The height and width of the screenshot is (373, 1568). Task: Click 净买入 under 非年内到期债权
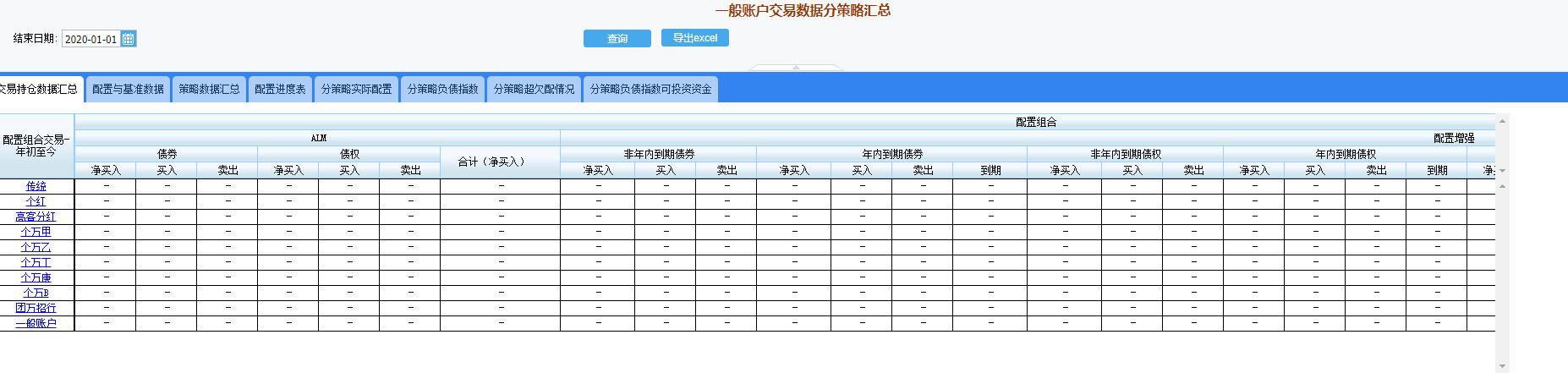tap(1065, 170)
